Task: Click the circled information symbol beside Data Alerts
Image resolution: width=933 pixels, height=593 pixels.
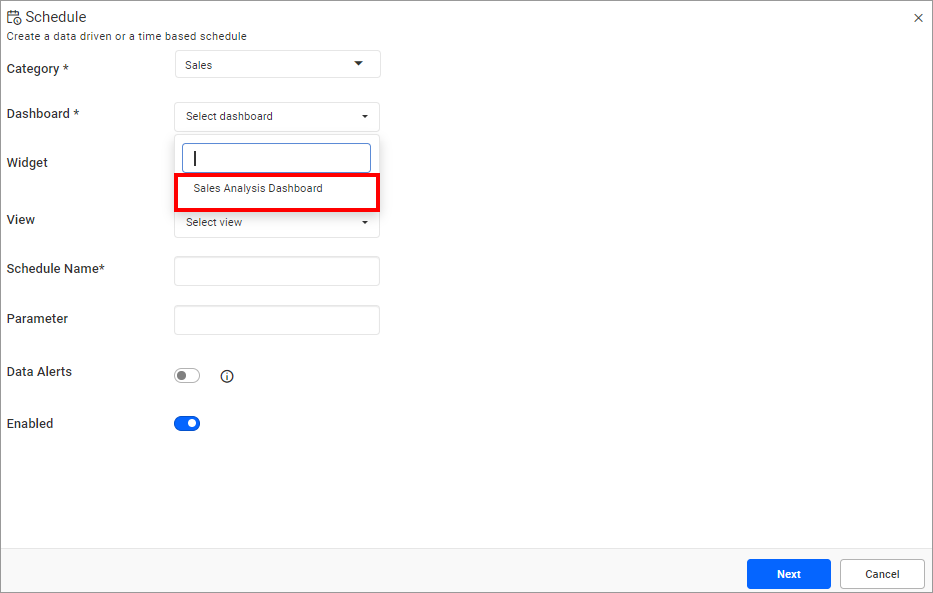Action: 227,375
